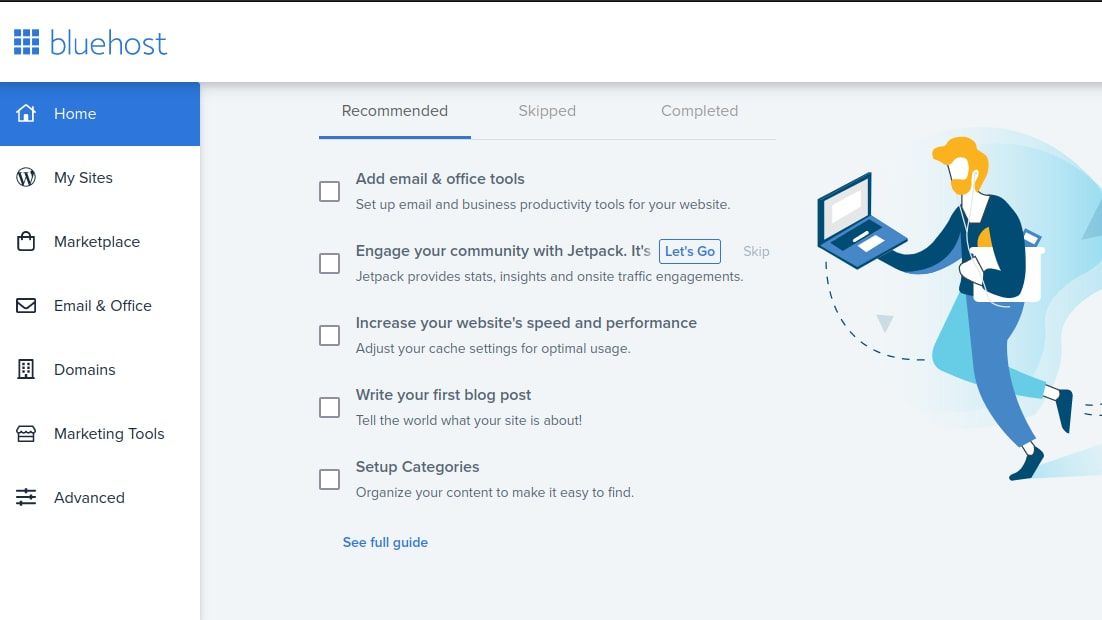Skip the Jetpack suggestion
The width and height of the screenshot is (1102, 620).
[x=756, y=251]
